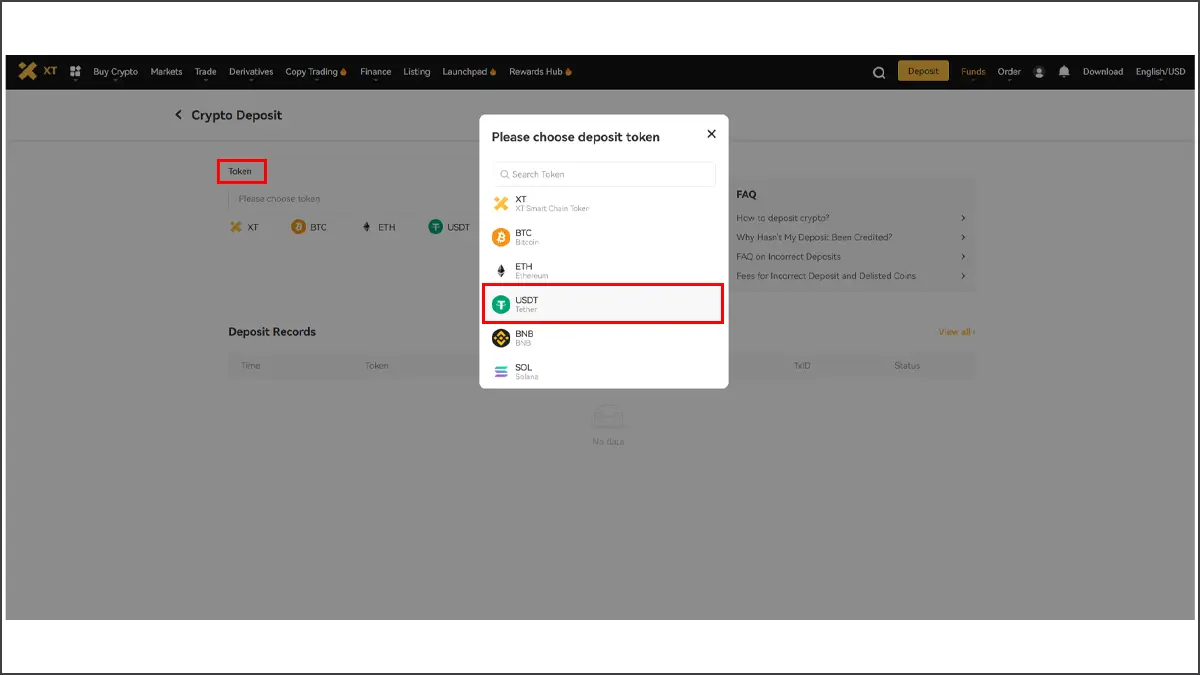Select BNB token in the dialog
This screenshot has width=1200, height=675.
(x=603, y=338)
